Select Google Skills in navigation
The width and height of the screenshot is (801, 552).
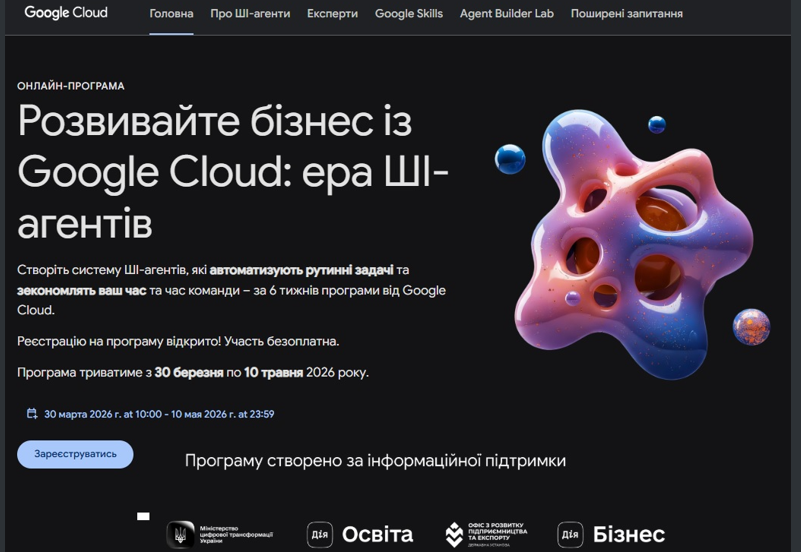pyautogui.click(x=409, y=14)
